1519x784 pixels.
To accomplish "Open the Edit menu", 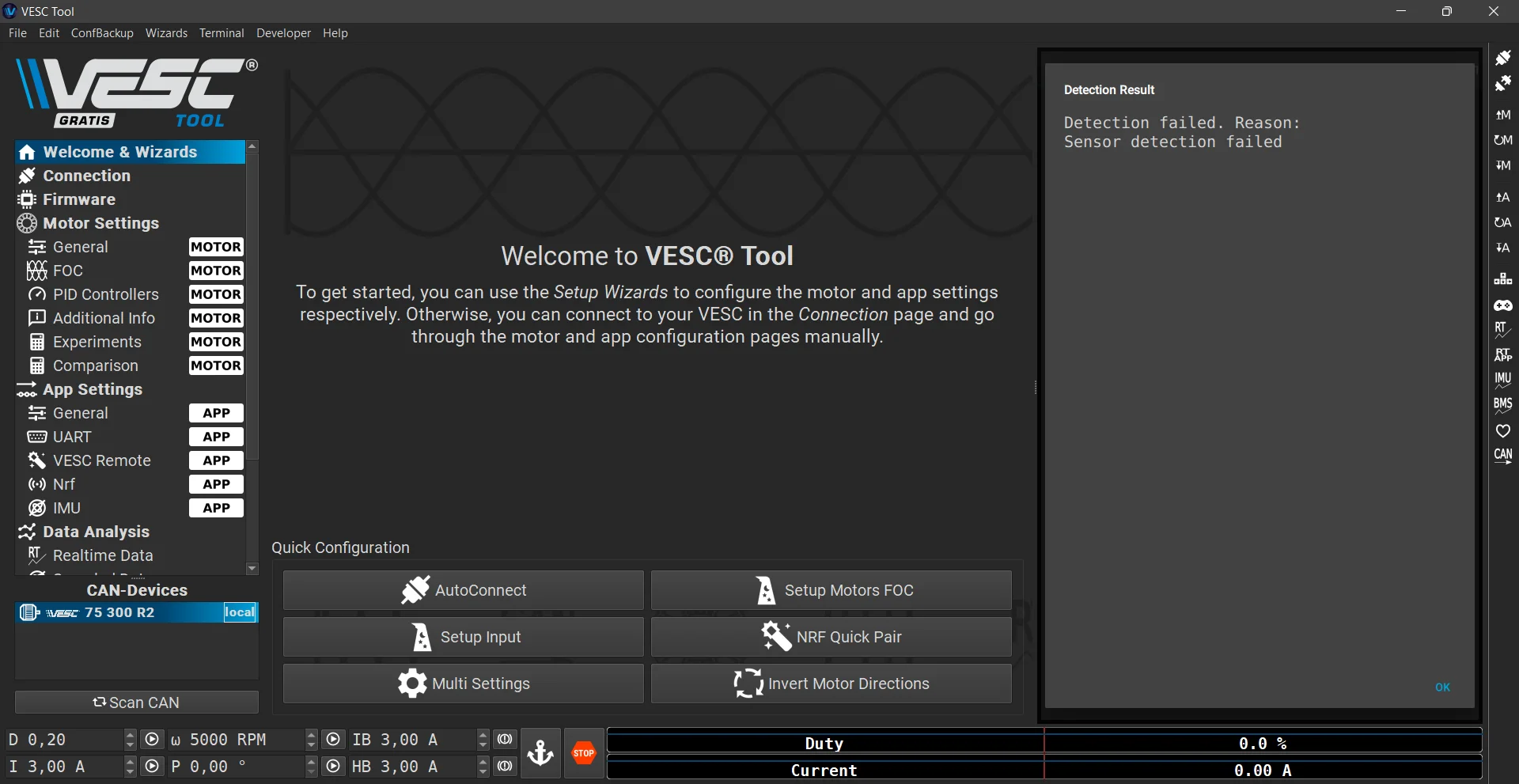I will point(49,33).
